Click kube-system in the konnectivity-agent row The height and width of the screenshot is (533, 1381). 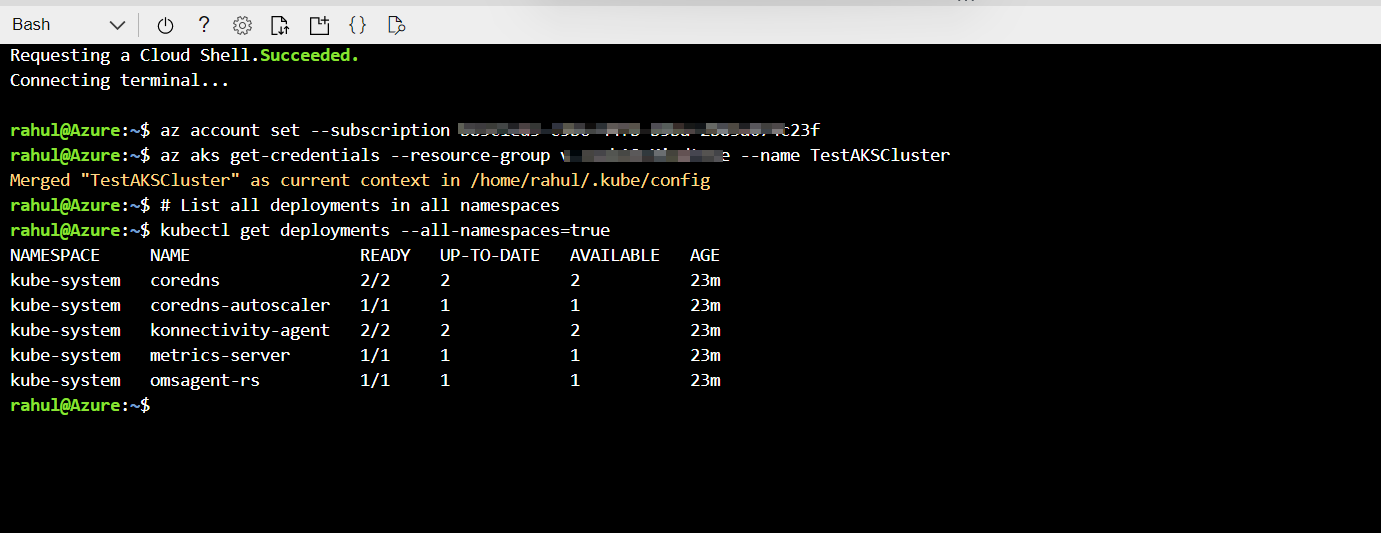[65, 330]
